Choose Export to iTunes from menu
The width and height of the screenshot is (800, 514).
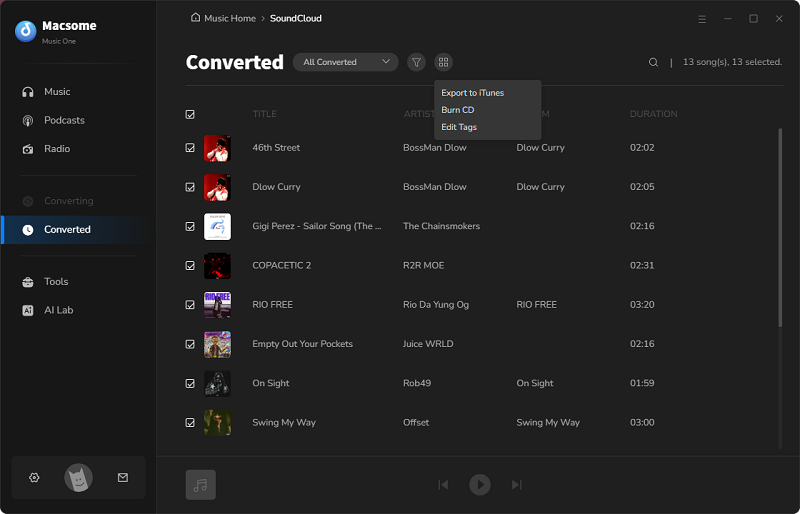[x=472, y=93]
